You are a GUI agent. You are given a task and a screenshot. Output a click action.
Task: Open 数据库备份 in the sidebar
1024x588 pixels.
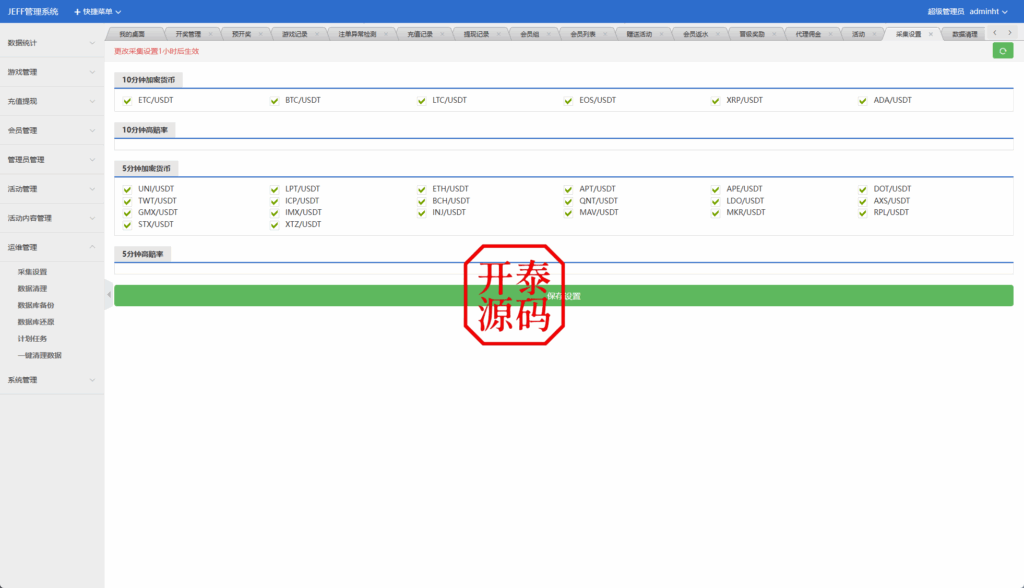point(36,305)
